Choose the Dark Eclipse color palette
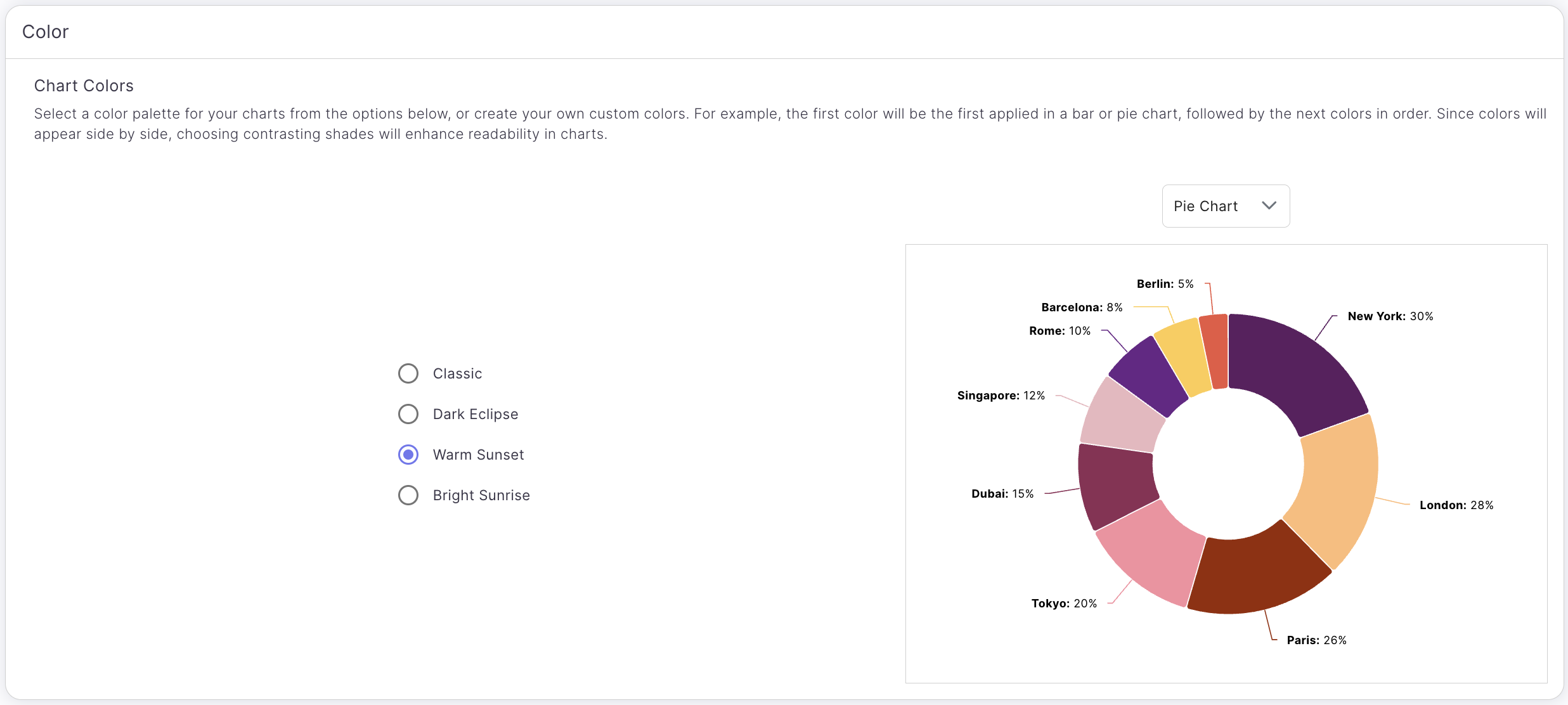This screenshot has height=705, width=1568. pyautogui.click(x=408, y=414)
